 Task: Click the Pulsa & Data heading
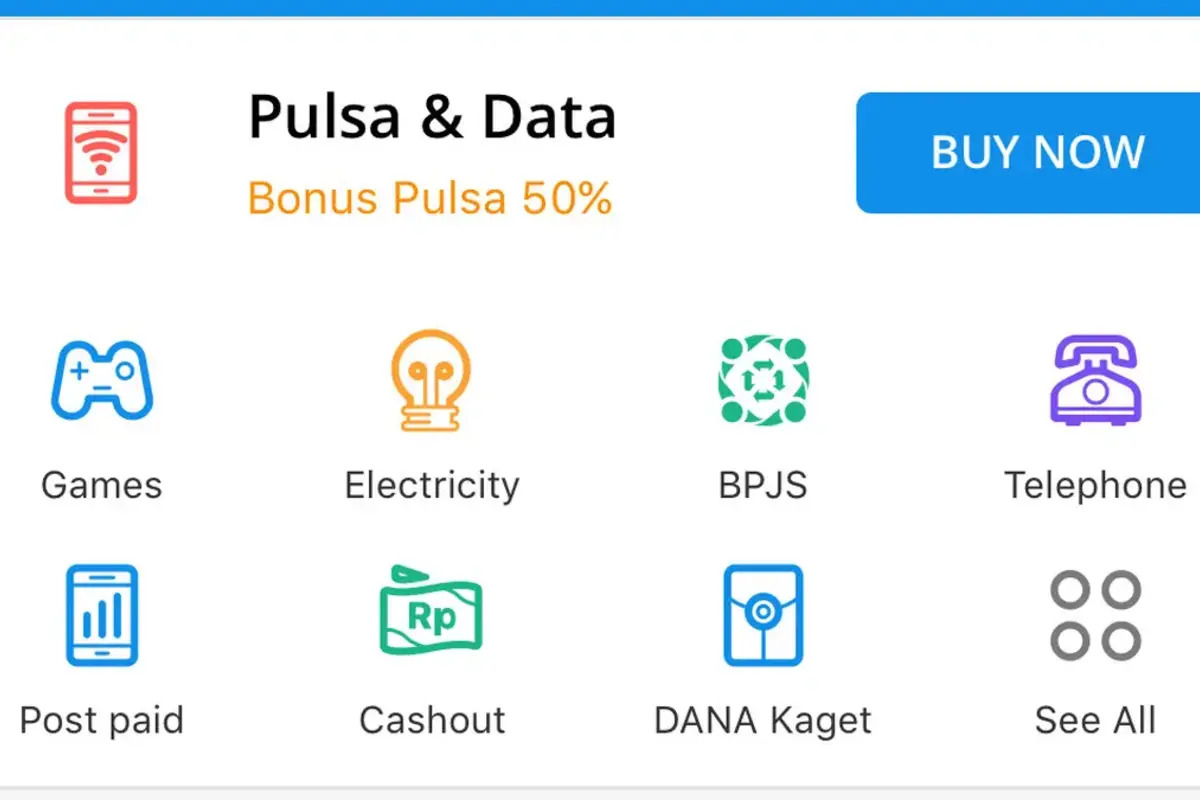tap(432, 117)
